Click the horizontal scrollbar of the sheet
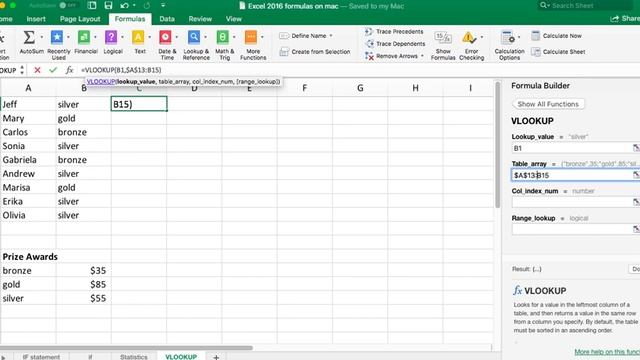The width and height of the screenshot is (640, 360). click(x=127, y=348)
